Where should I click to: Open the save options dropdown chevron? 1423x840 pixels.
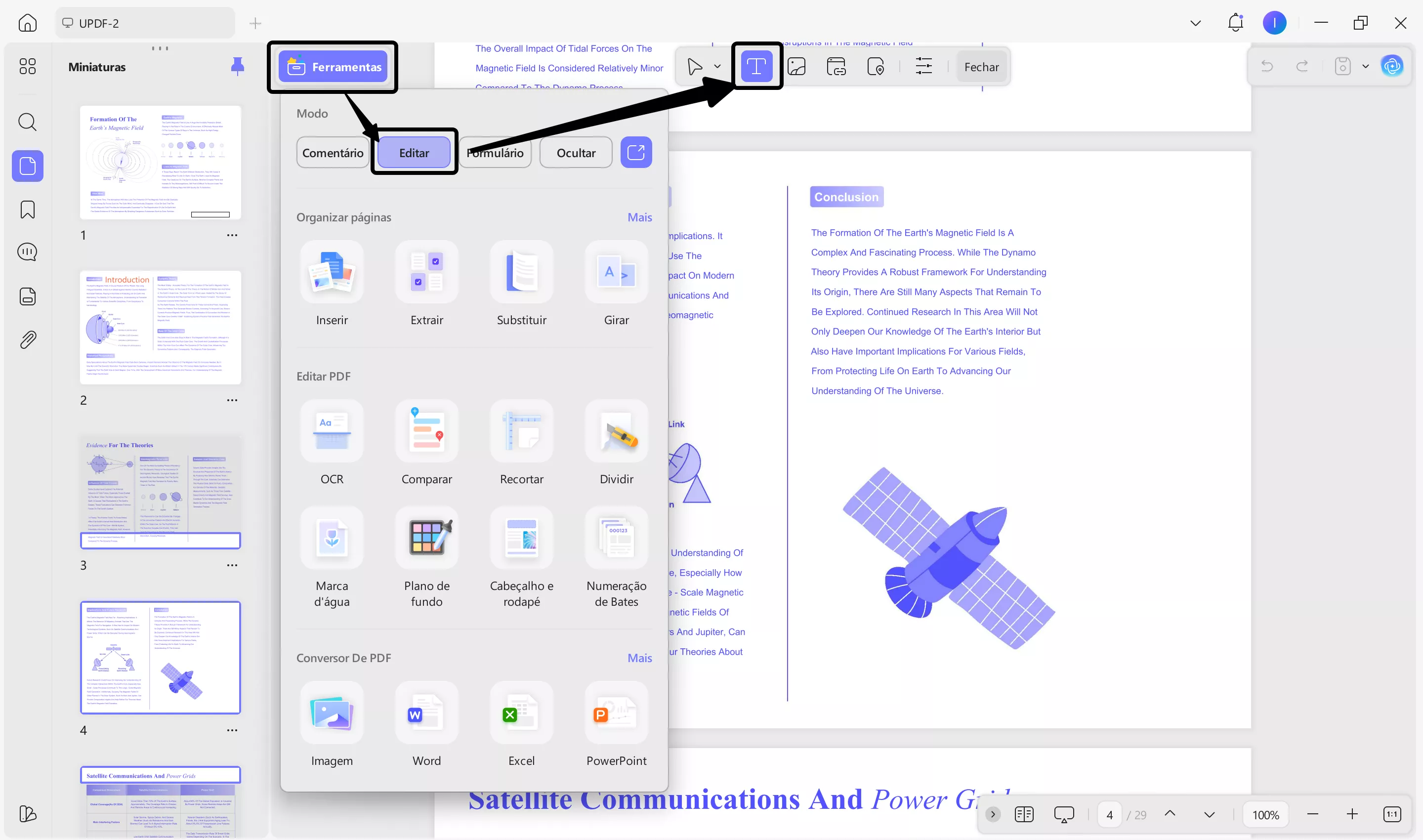pyautogui.click(x=1365, y=66)
